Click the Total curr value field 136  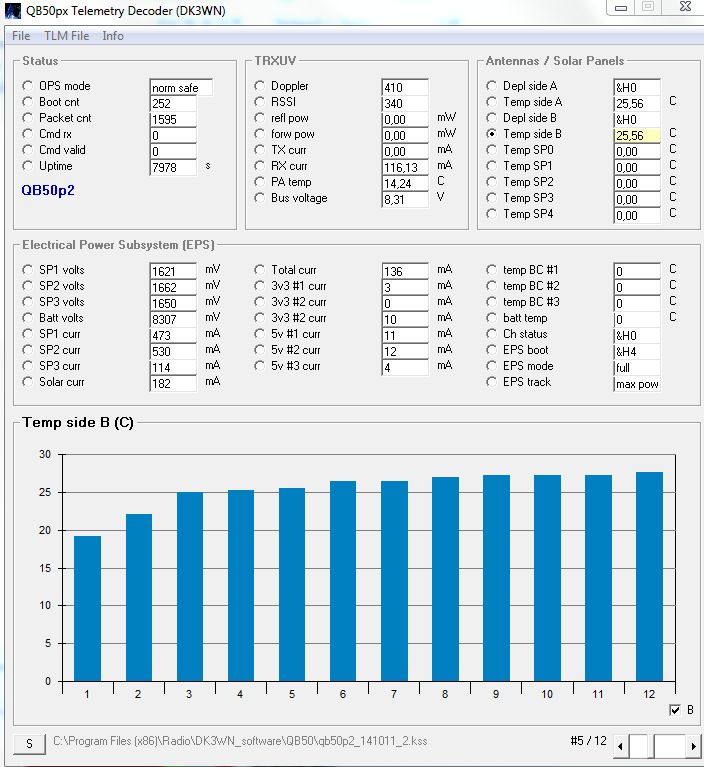pyautogui.click(x=405, y=271)
